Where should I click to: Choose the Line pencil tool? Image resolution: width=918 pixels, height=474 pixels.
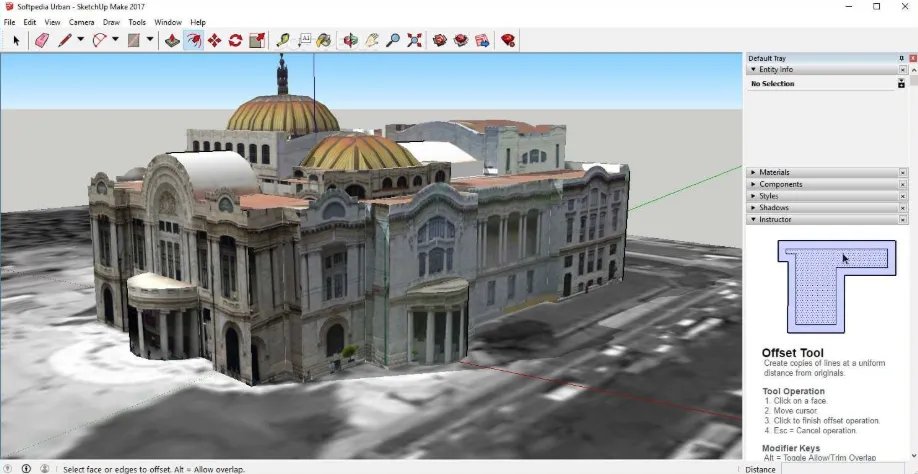(x=64, y=40)
